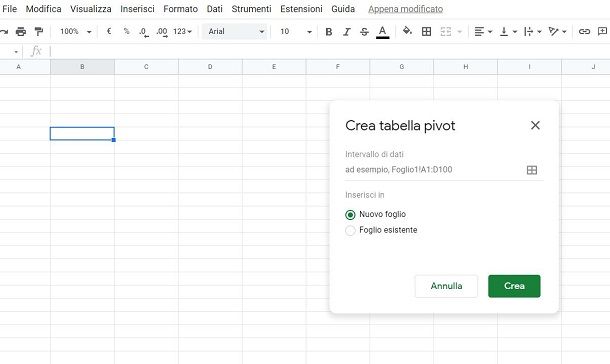Image resolution: width=610 pixels, height=364 pixels.
Task: Toggle strikethrough formatting
Action: pyautogui.click(x=364, y=32)
